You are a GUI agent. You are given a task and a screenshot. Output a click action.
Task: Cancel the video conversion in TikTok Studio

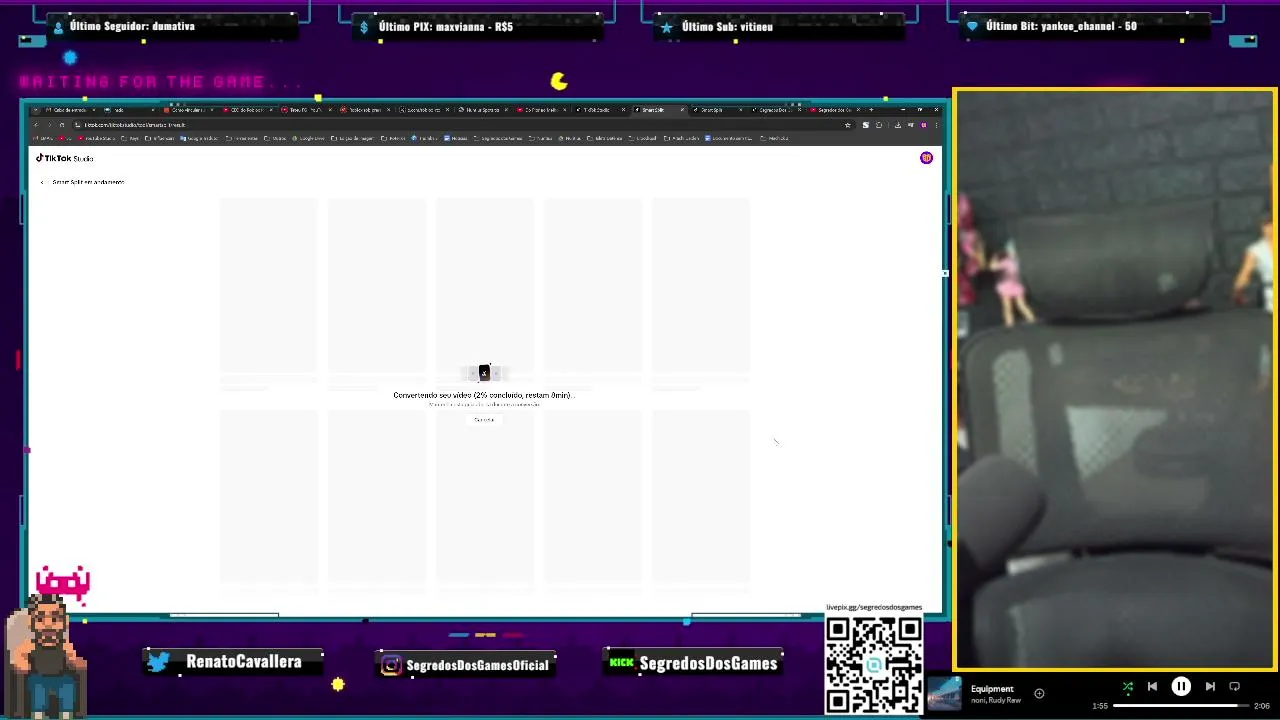coord(484,420)
